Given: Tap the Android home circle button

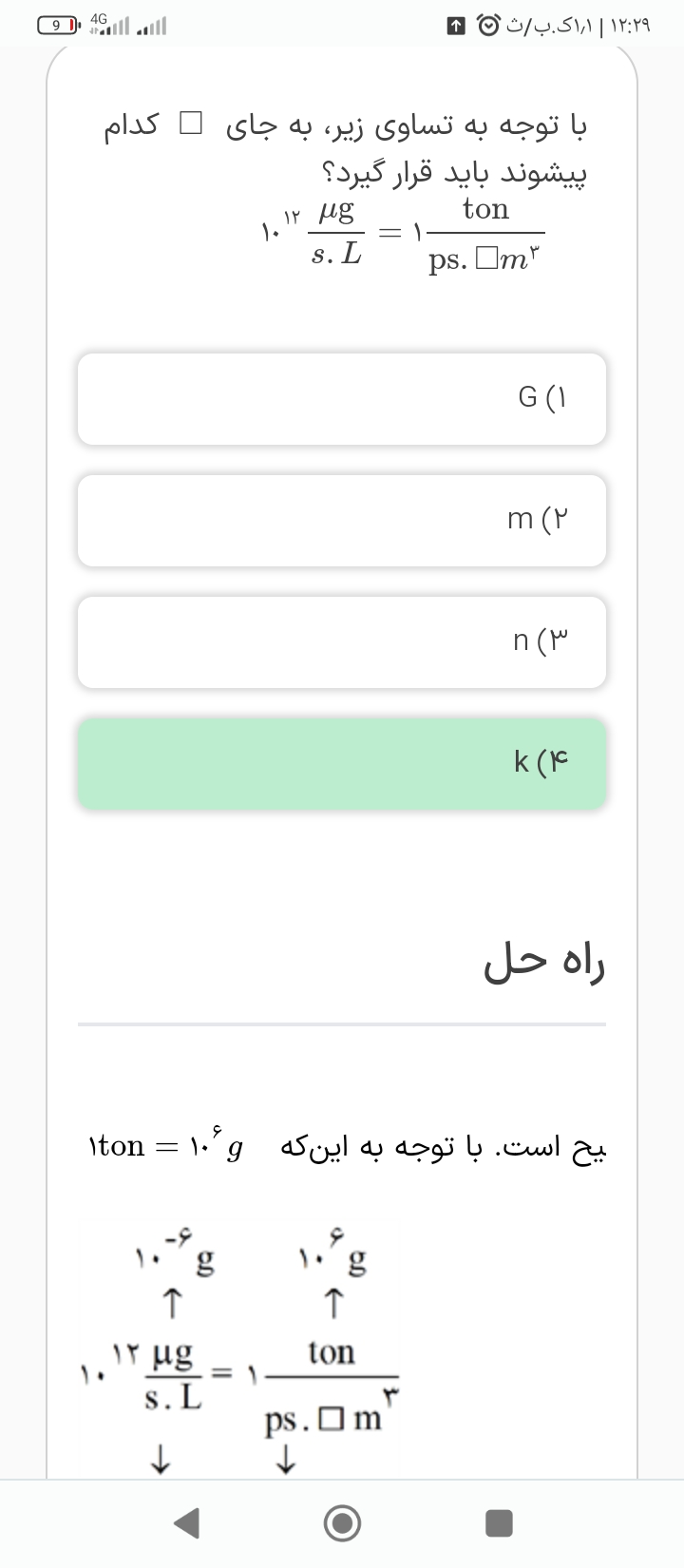Looking at the screenshot, I should coord(342,1522).
